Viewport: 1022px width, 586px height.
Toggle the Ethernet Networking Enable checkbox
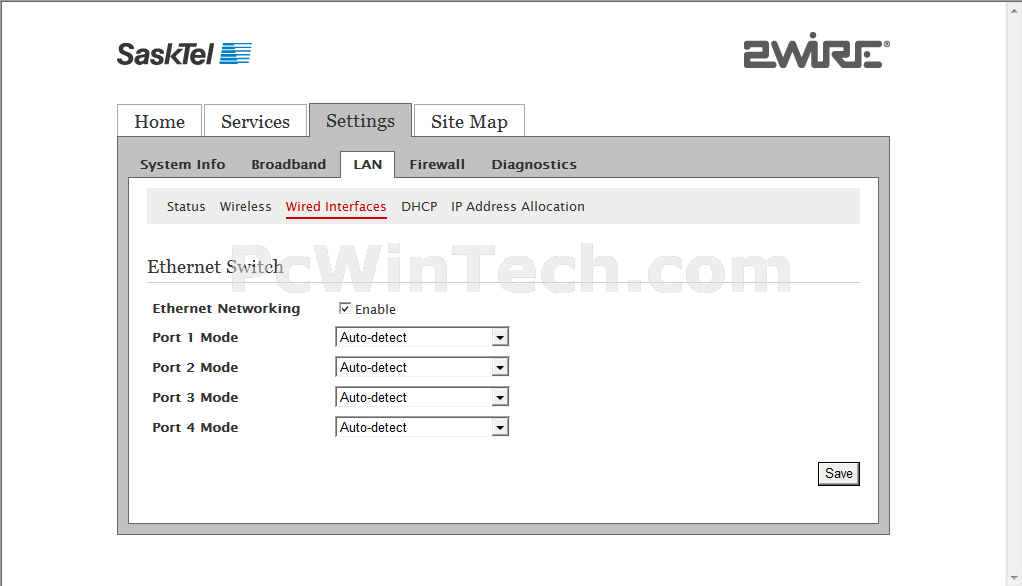coord(345,309)
